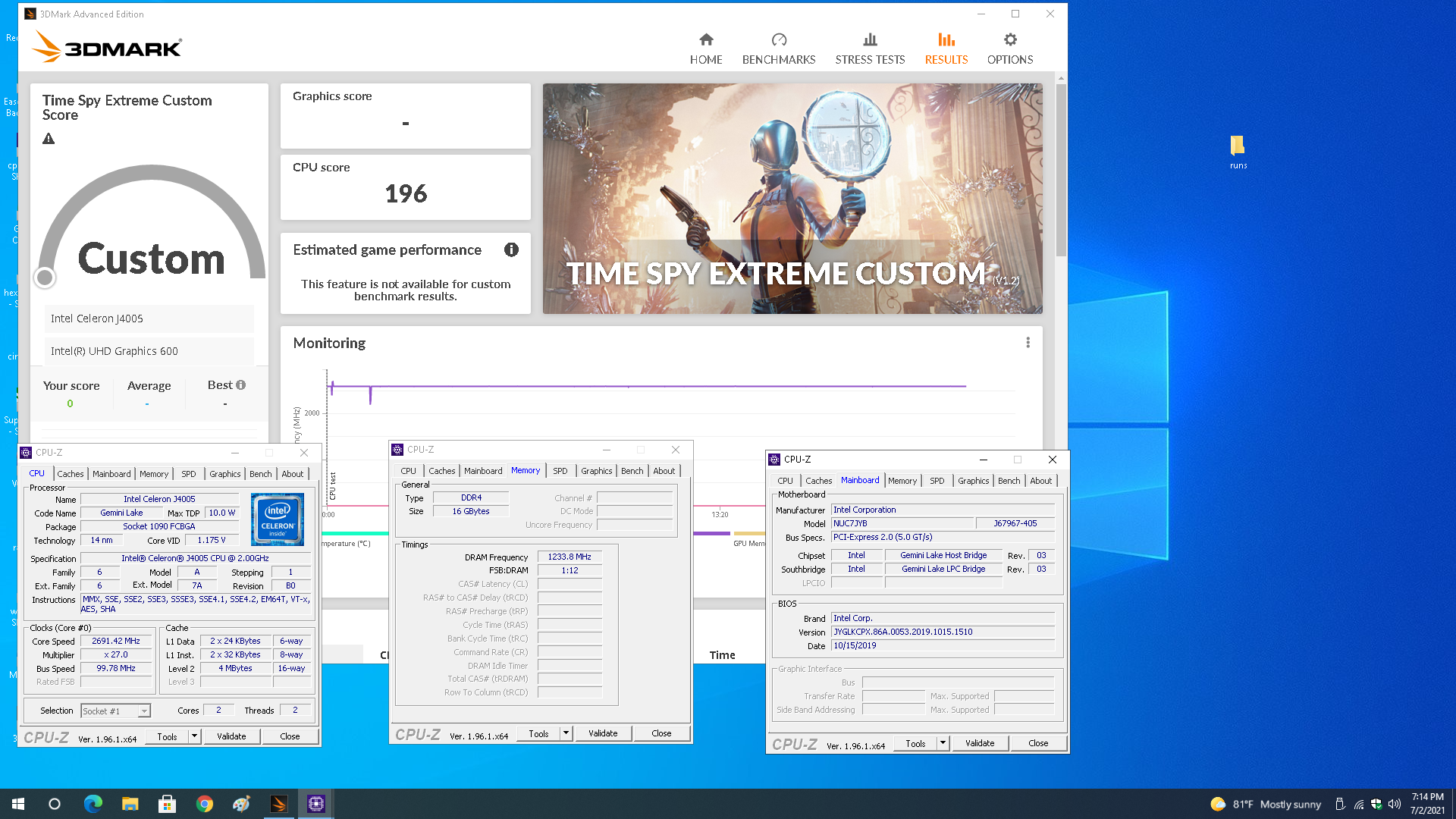Click the Core Speed 2691.42 MHz field

116,641
